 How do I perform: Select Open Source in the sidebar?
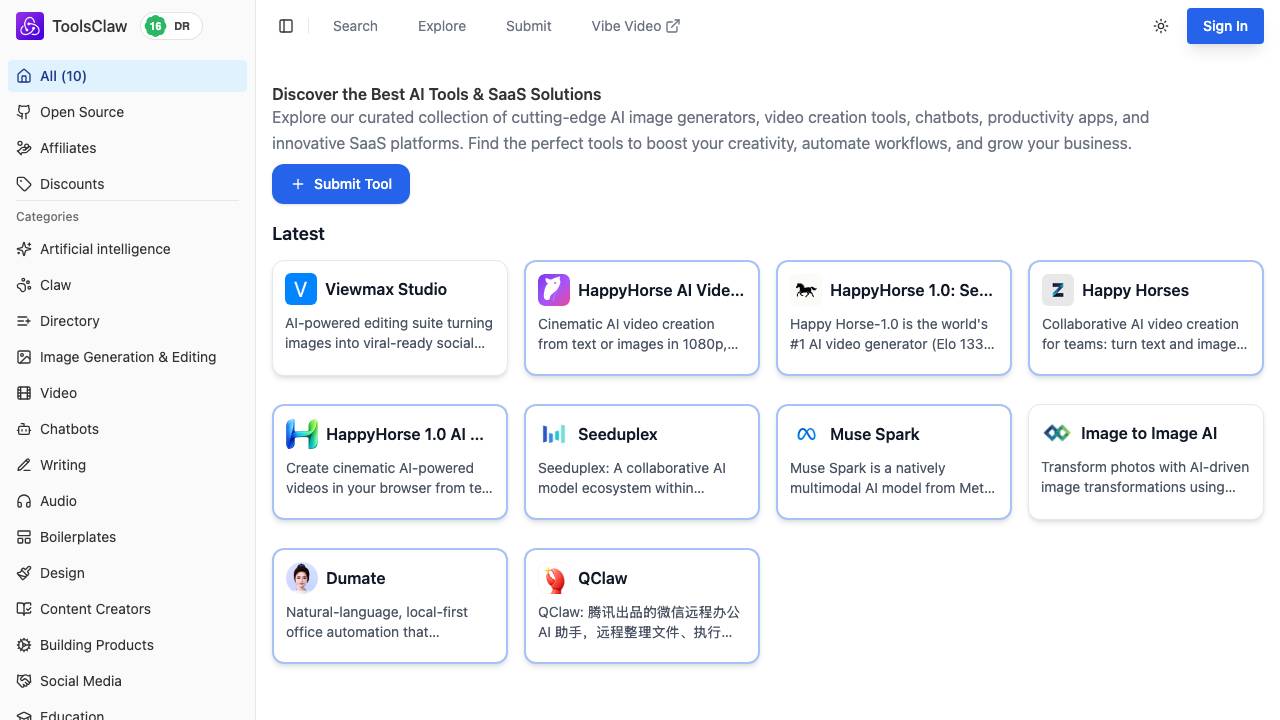(127, 112)
